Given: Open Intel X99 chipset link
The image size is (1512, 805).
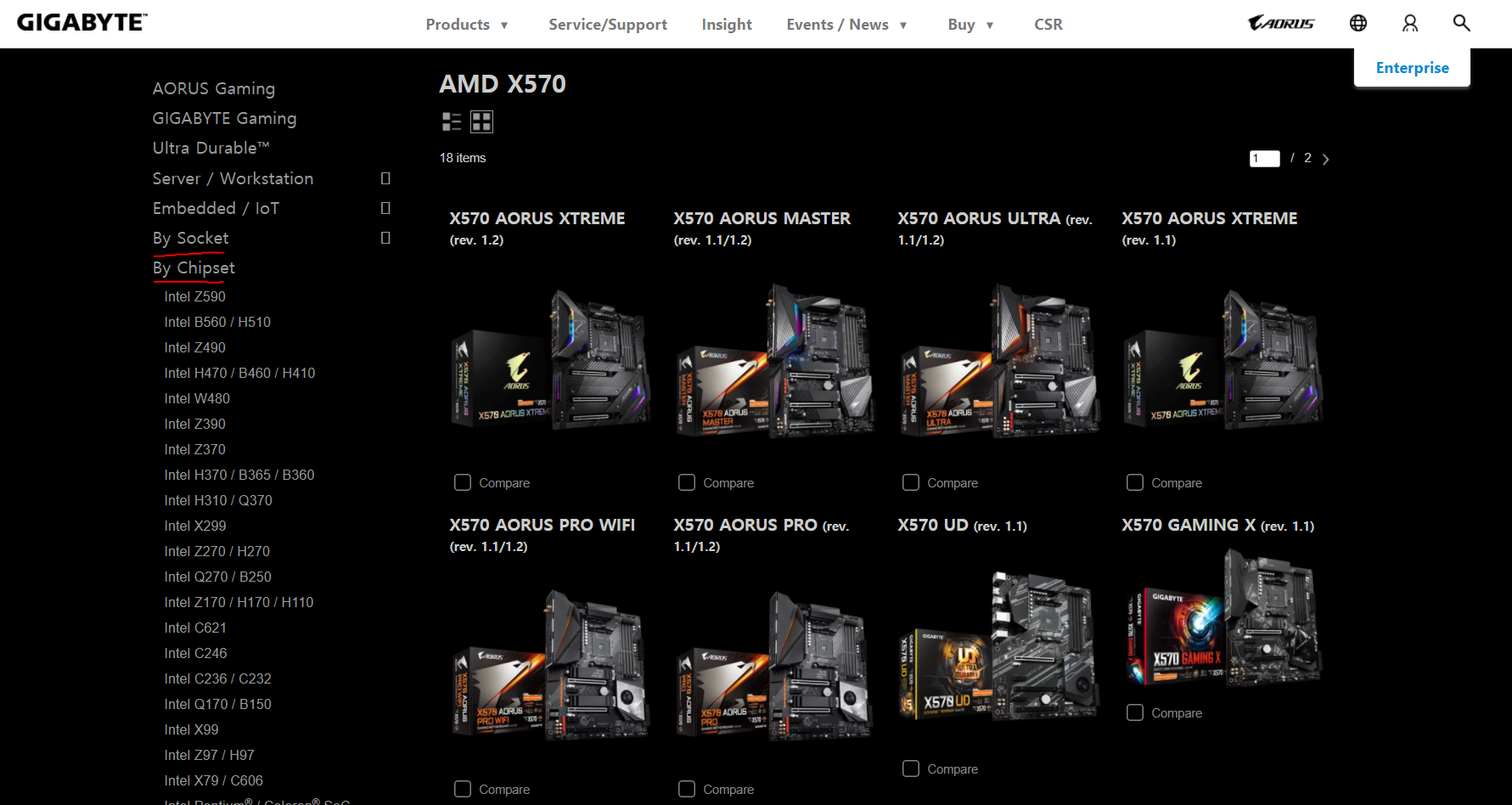Looking at the screenshot, I should [x=192, y=729].
